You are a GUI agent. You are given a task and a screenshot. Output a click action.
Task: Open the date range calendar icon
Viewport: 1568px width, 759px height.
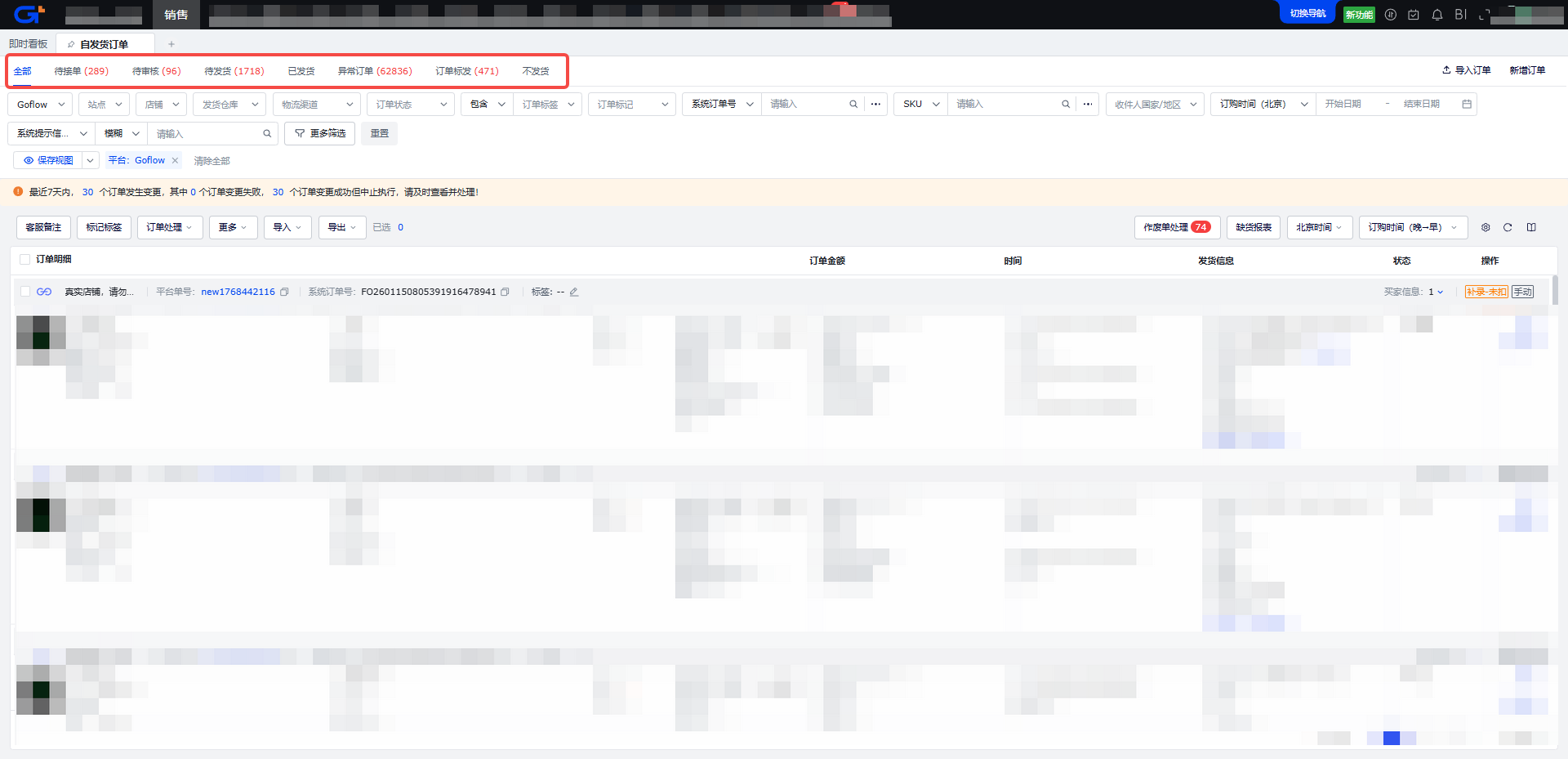(1467, 105)
